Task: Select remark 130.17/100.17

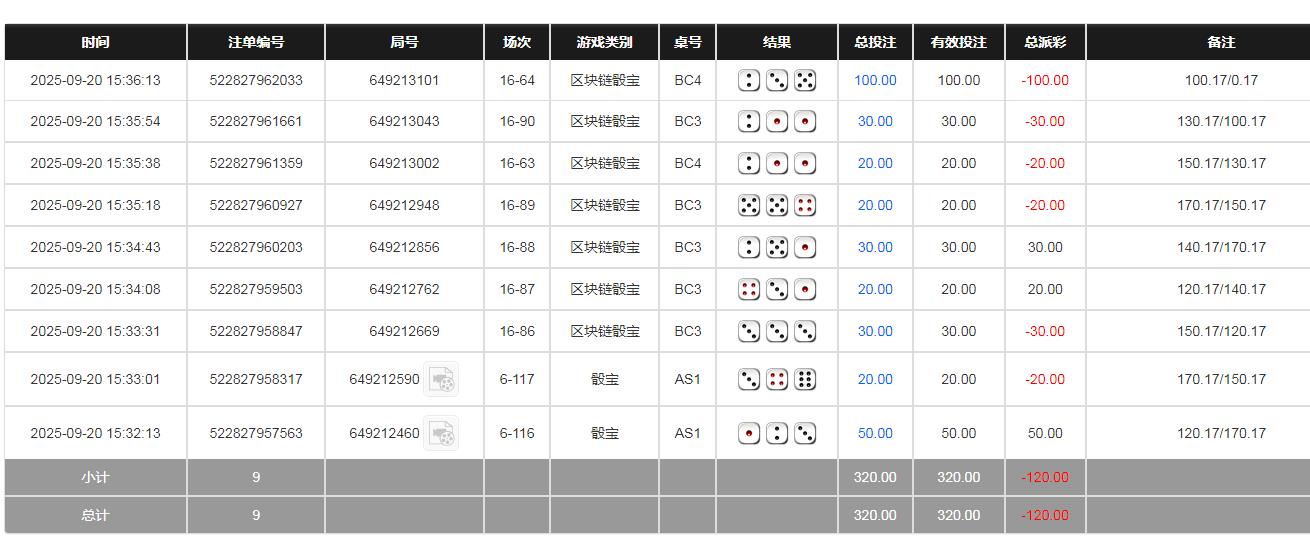Action: pos(1221,121)
